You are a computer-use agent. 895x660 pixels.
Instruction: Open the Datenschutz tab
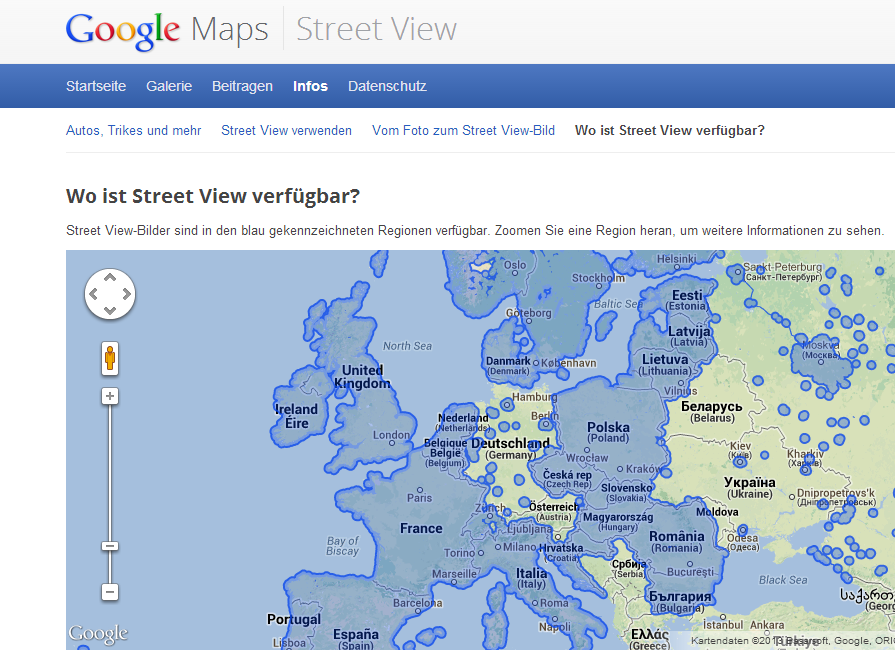click(x=387, y=86)
